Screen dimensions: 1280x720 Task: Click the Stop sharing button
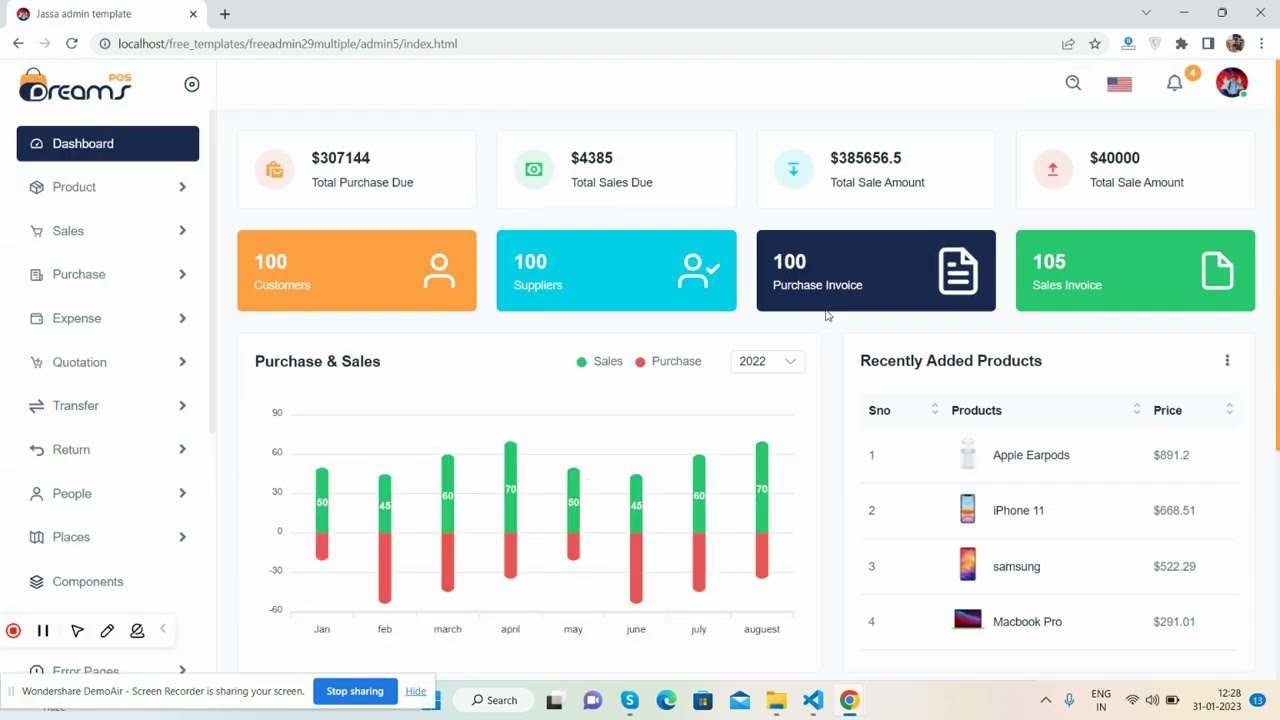355,691
